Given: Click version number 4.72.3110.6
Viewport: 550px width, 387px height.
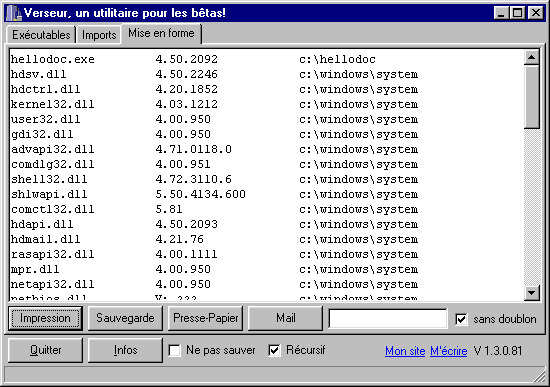Looking at the screenshot, I should pyautogui.click(x=194, y=179).
